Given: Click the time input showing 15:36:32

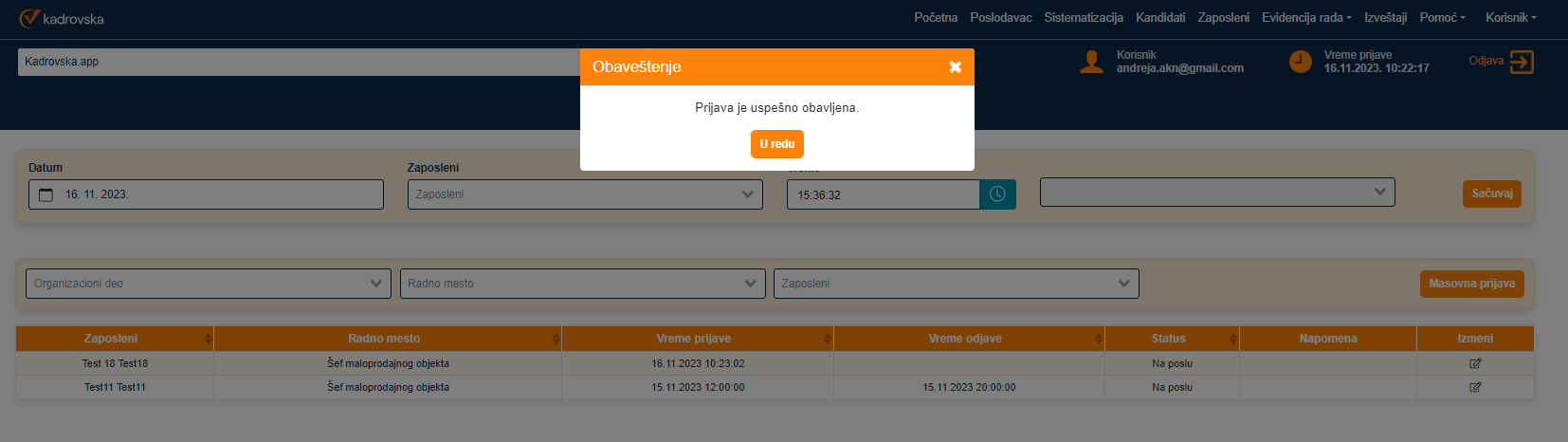Looking at the screenshot, I should coord(882,194).
